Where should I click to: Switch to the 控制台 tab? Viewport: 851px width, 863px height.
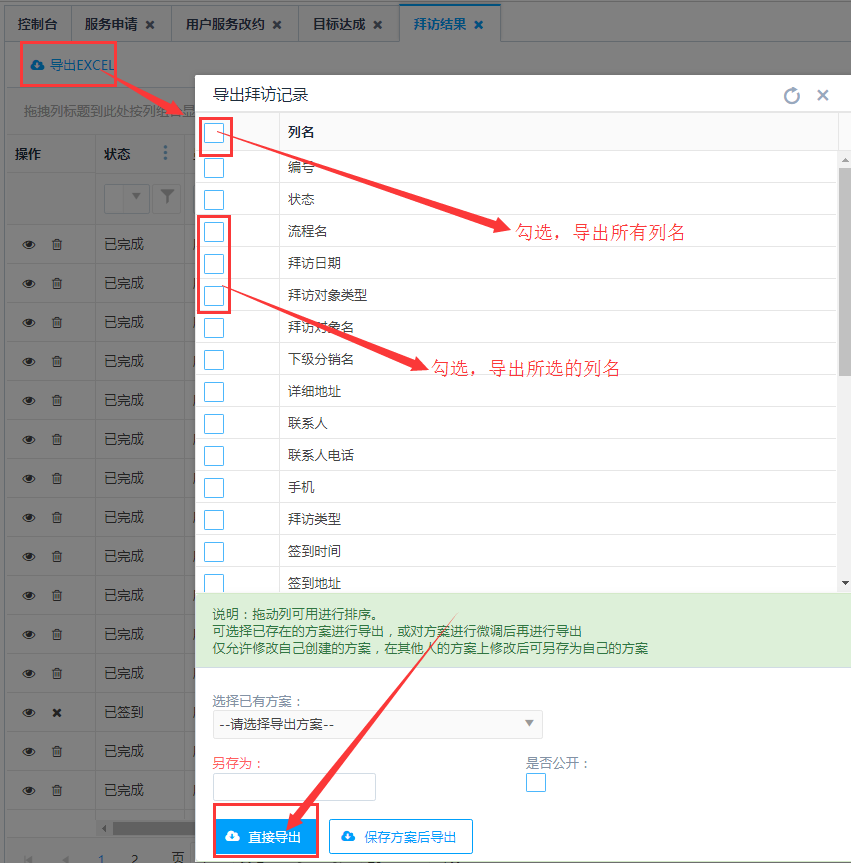click(38, 24)
